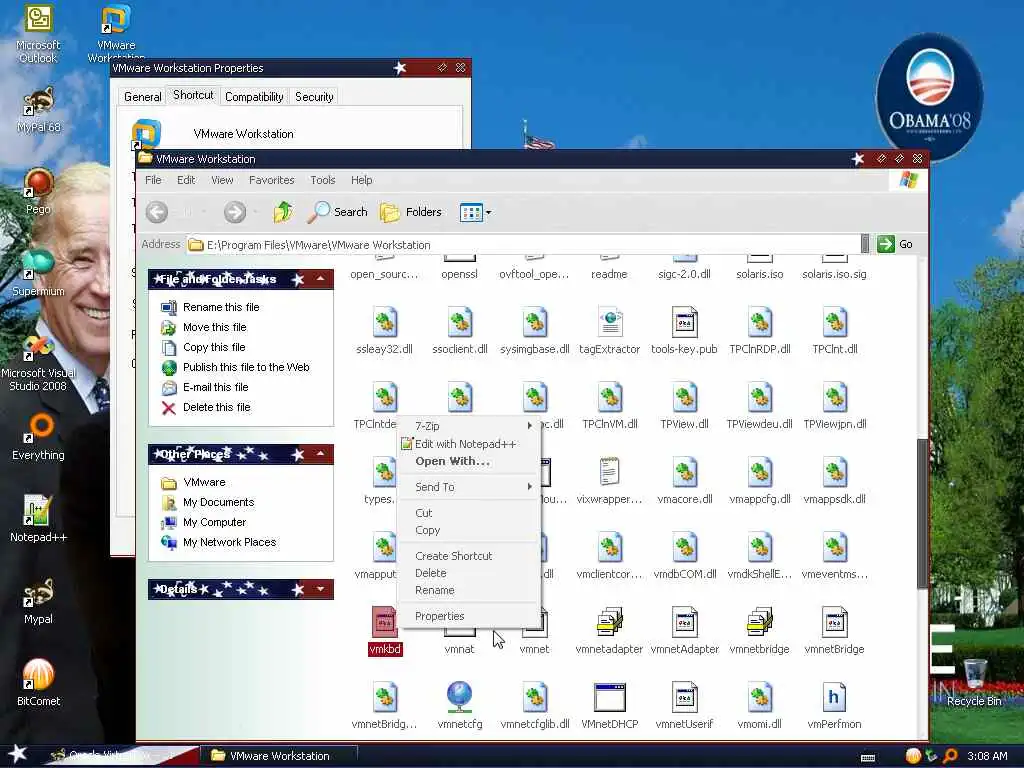The image size is (1024, 768).
Task: Open the Favorites menu
Action: [272, 180]
